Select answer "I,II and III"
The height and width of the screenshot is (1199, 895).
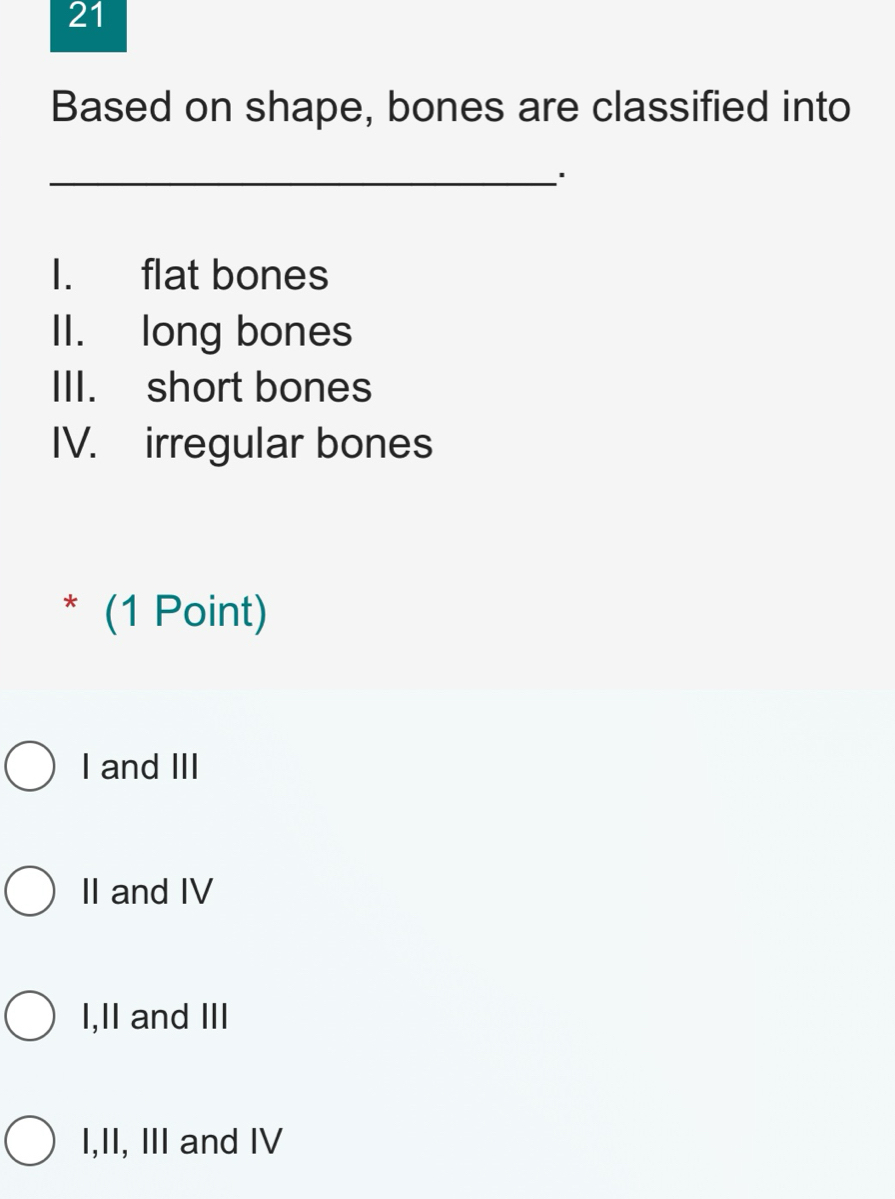[29, 1016]
